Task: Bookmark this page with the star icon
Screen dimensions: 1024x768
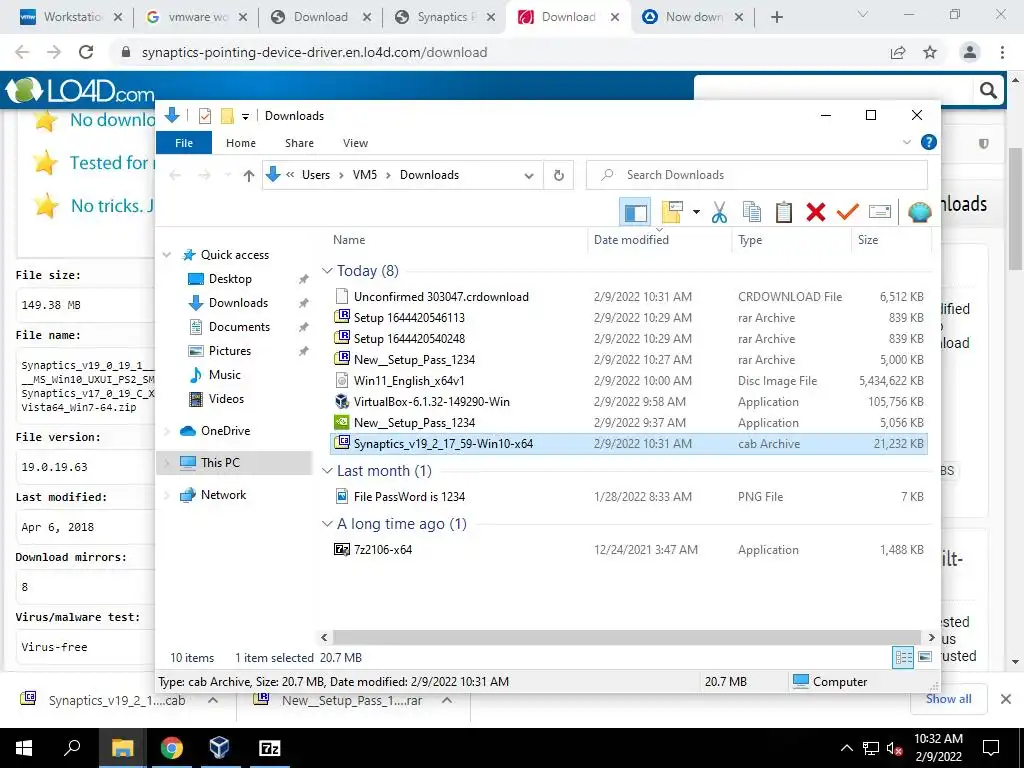Action: pyautogui.click(x=930, y=52)
